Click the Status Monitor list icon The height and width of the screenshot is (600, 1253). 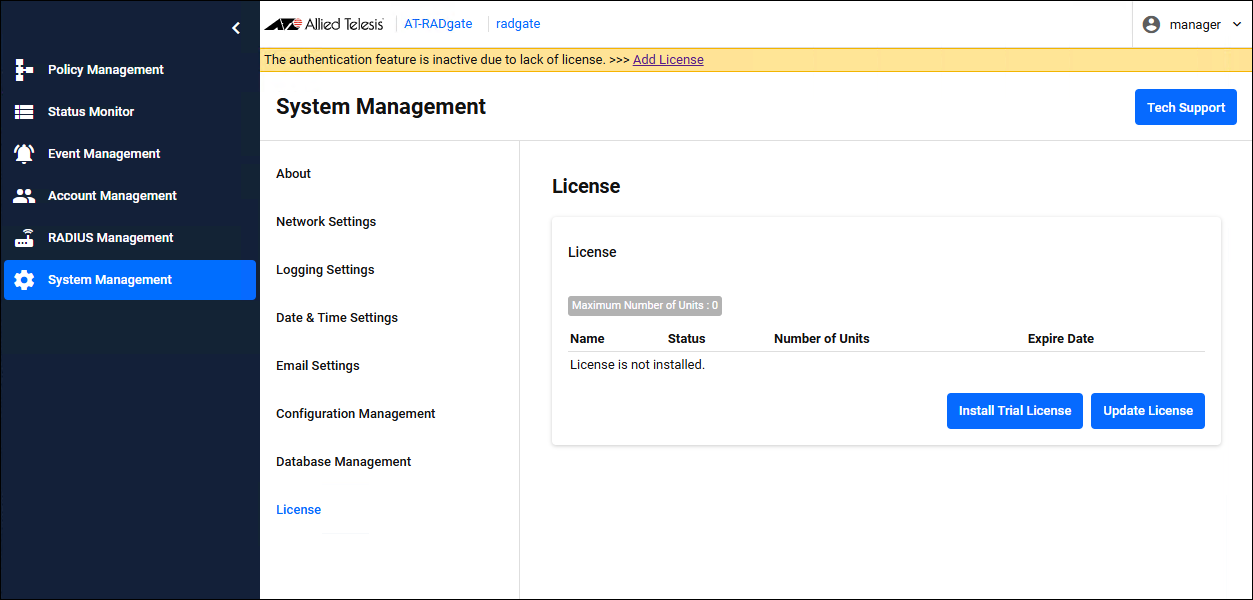[24, 112]
